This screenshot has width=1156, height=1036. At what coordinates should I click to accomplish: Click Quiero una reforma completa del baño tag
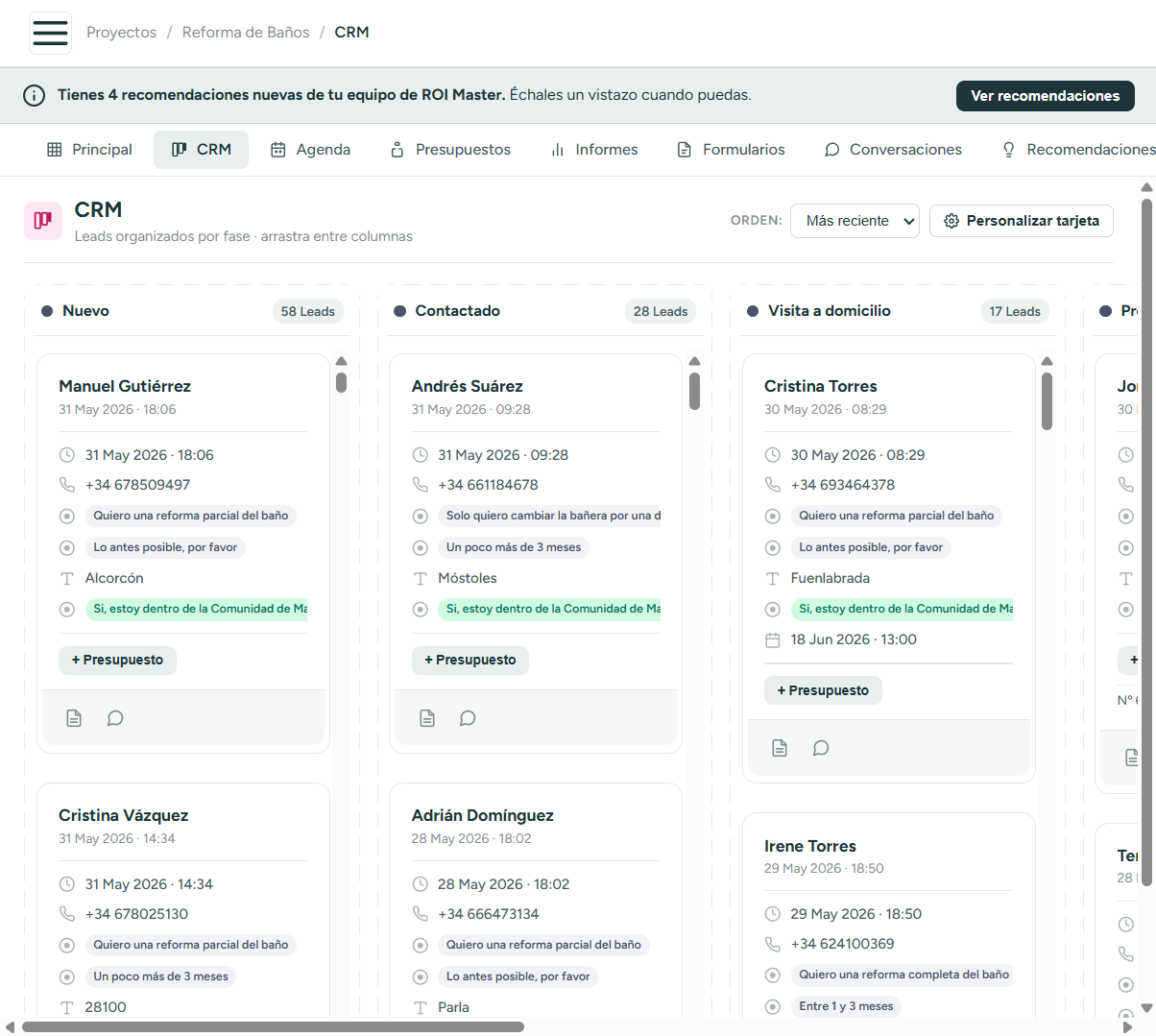pos(902,975)
